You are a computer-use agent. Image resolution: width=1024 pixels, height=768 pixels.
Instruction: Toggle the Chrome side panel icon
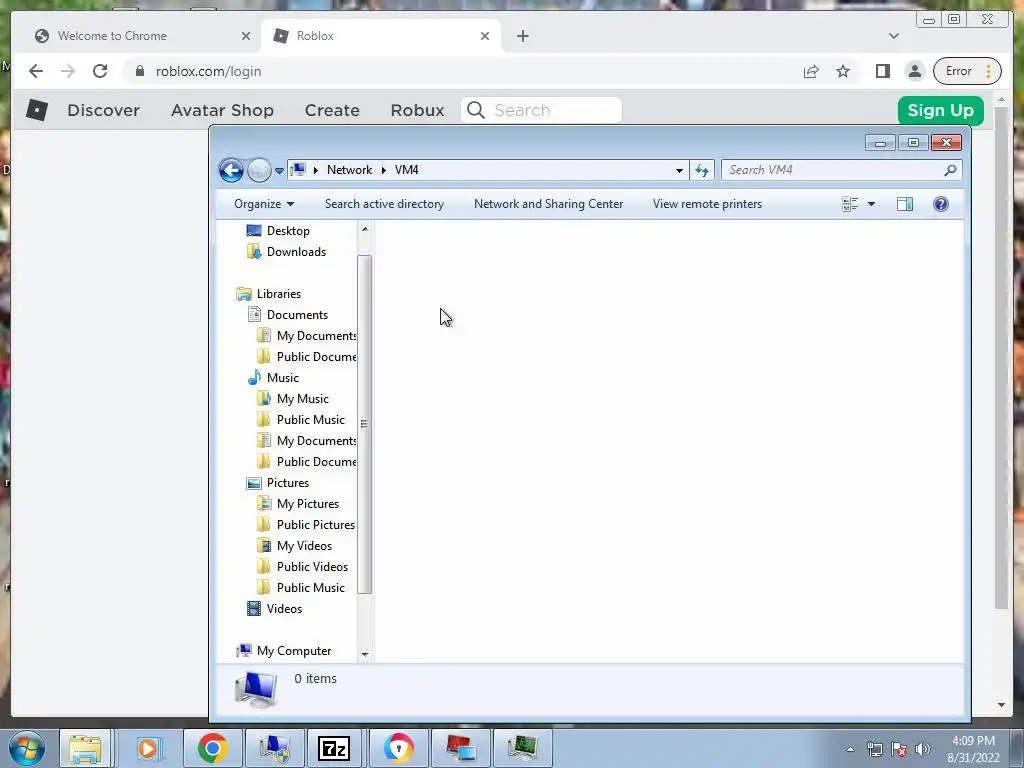tap(883, 71)
